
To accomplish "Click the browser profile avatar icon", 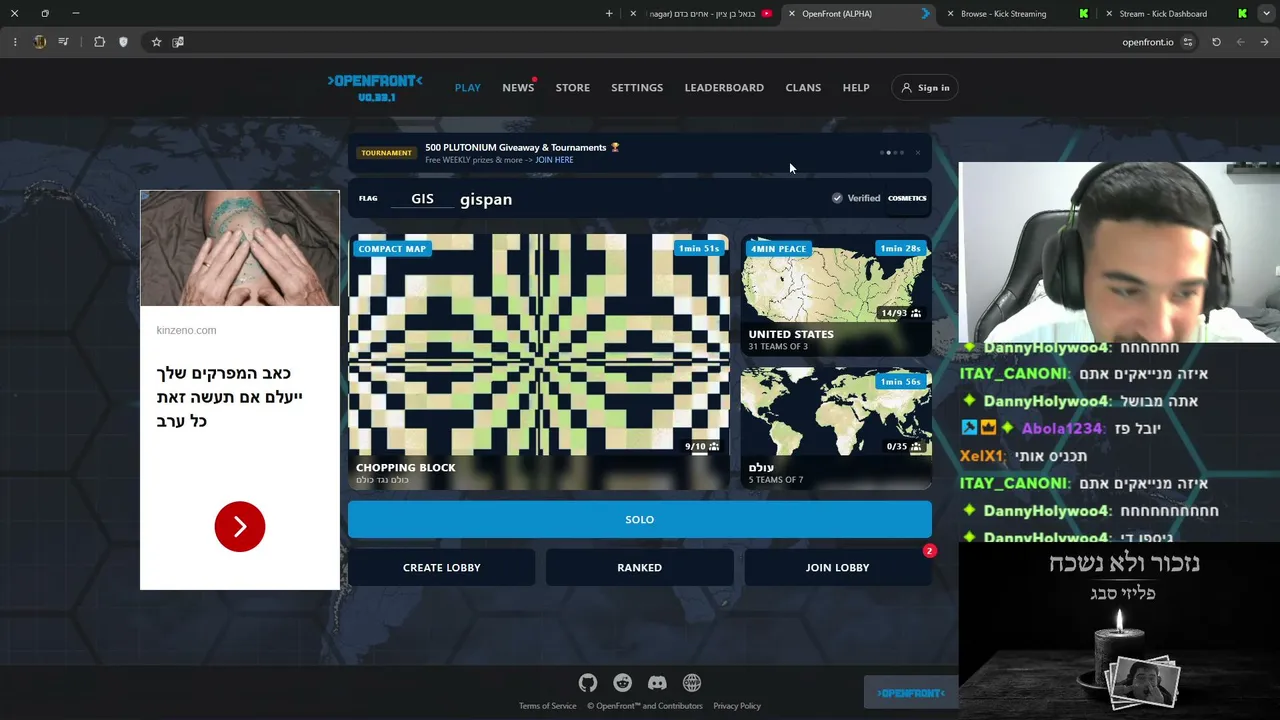I will pyautogui.click(x=40, y=42).
